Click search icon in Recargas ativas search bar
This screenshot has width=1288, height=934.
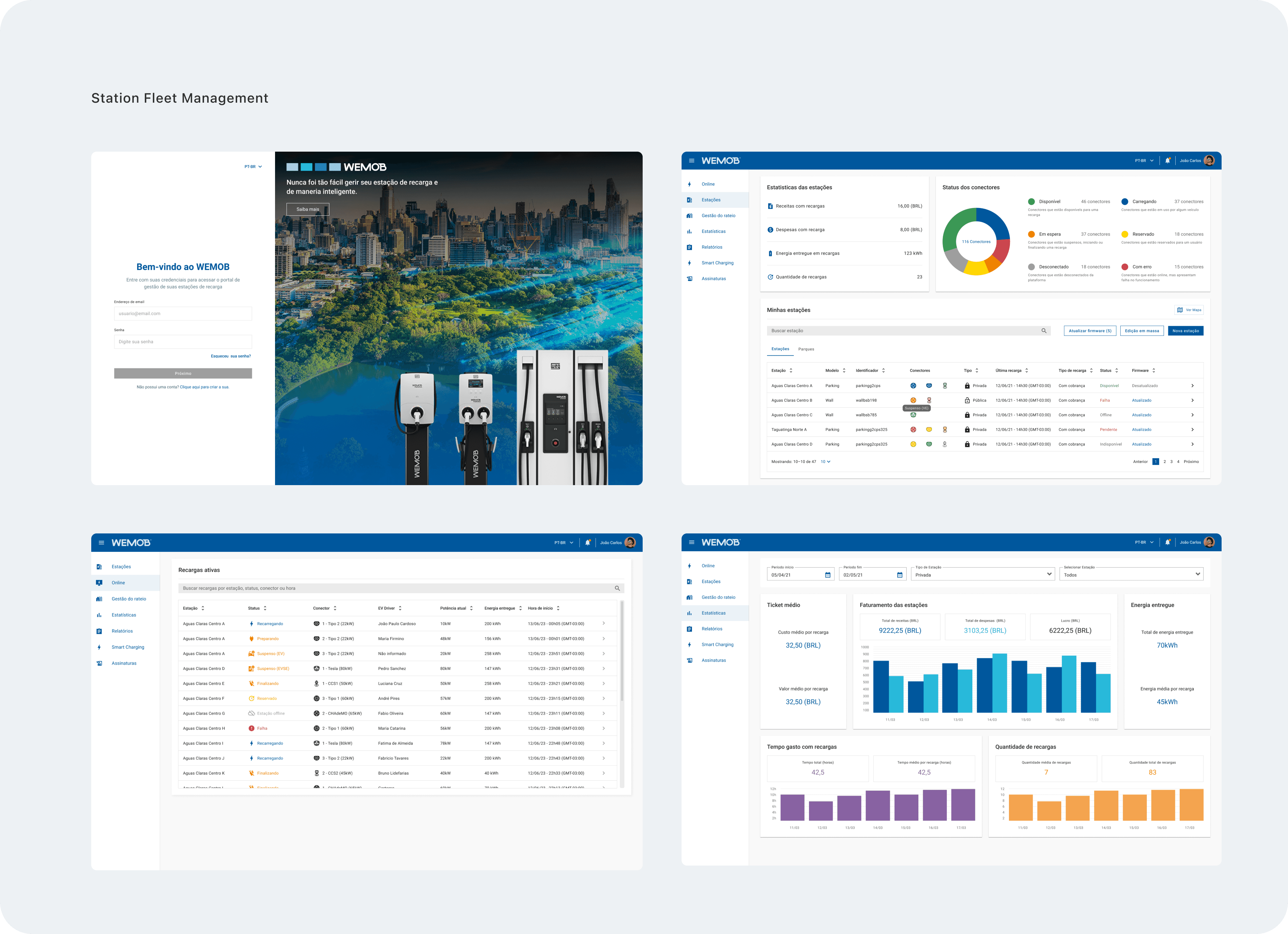coord(617,588)
